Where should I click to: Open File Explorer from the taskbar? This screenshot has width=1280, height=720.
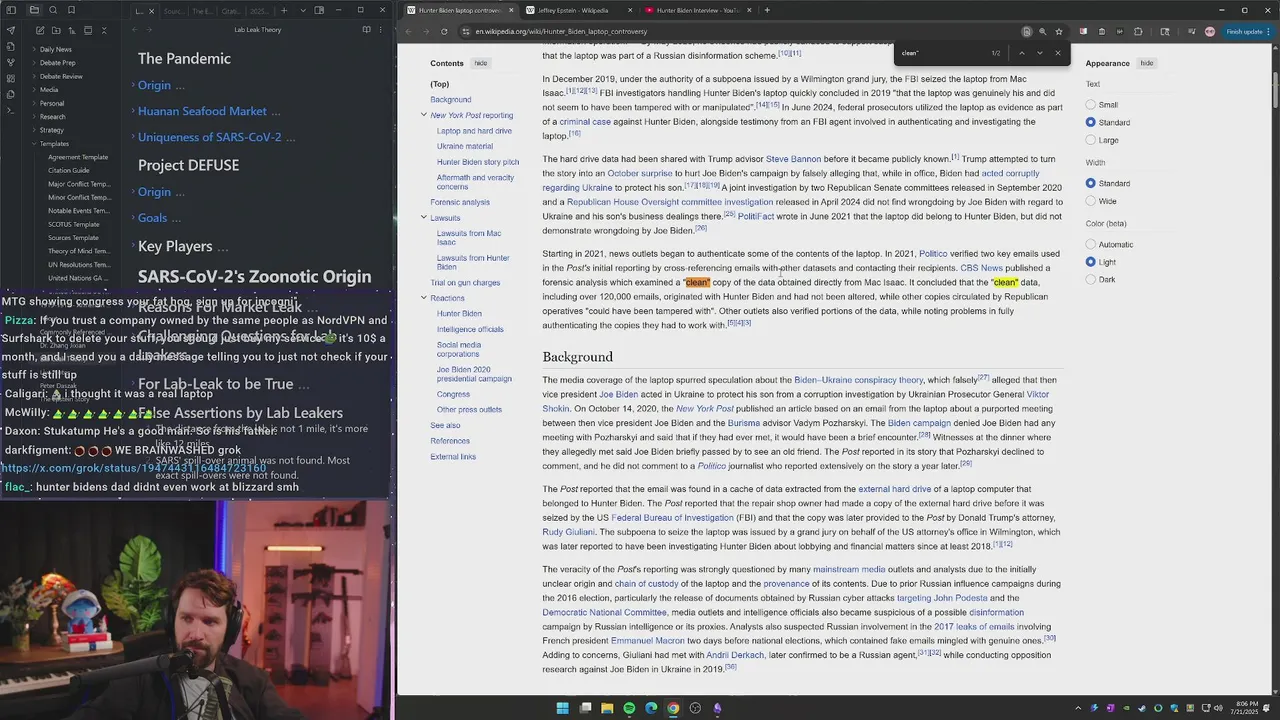(607, 708)
